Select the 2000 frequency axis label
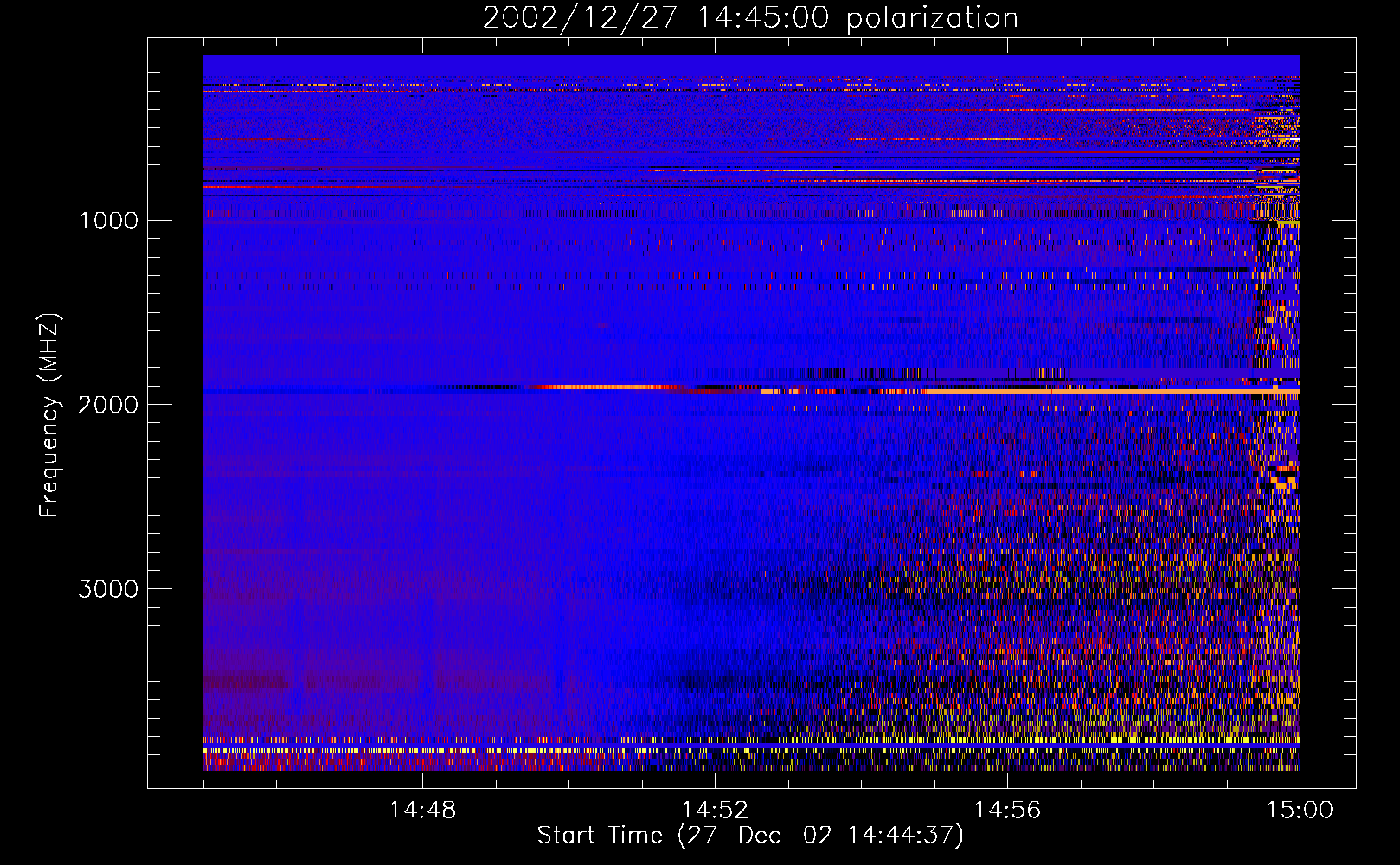Viewport: 1400px width, 865px height. tap(108, 405)
